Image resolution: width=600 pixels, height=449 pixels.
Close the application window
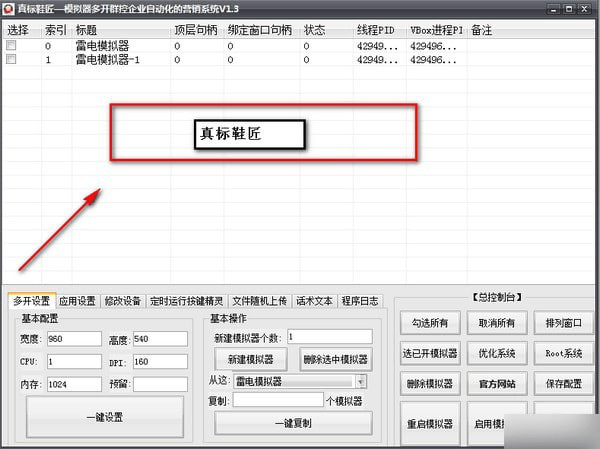584,9
